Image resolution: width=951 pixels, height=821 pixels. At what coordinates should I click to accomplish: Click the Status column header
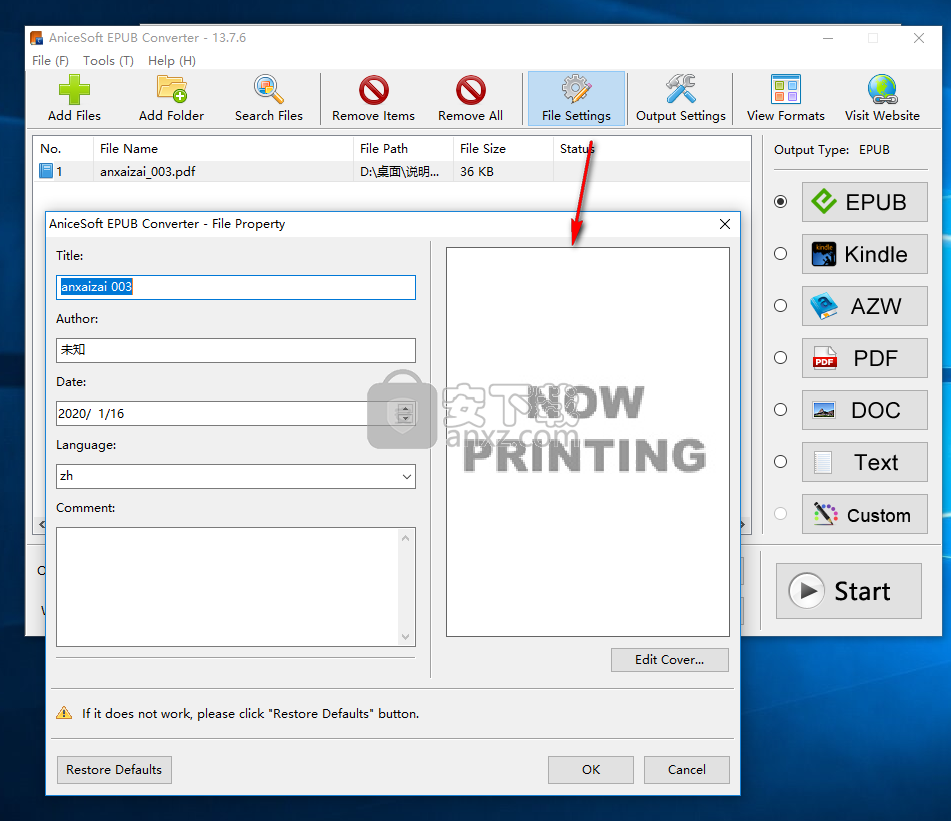point(652,149)
